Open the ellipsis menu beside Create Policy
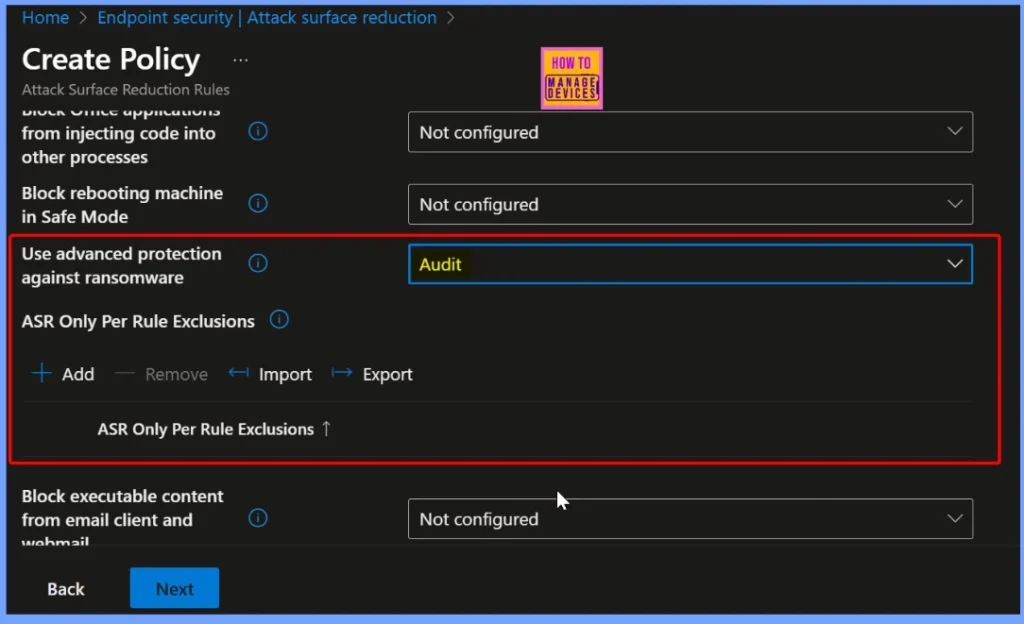This screenshot has width=1024, height=624. [240, 62]
